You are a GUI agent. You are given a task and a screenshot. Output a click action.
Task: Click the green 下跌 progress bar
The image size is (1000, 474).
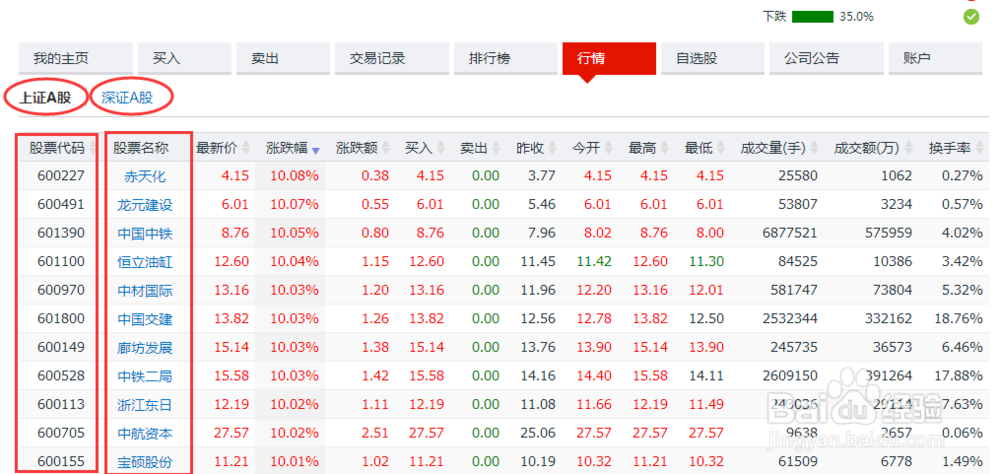pos(812,17)
